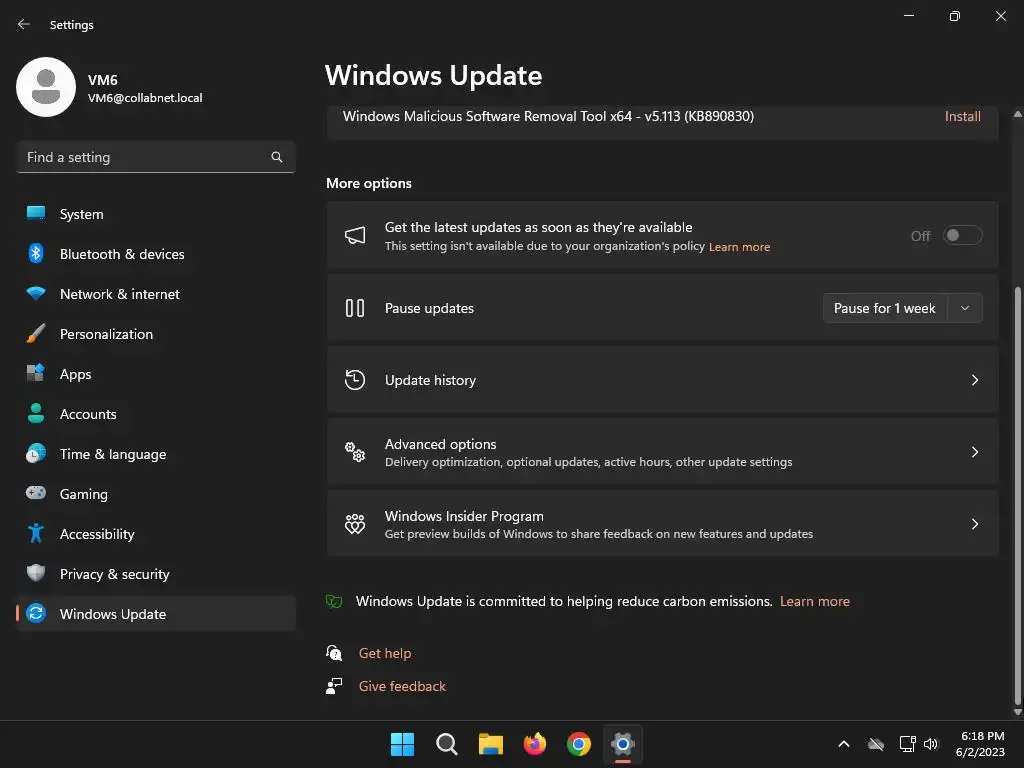Launch File Explorer from the taskbar
Viewport: 1024px width, 768px height.
coord(491,744)
